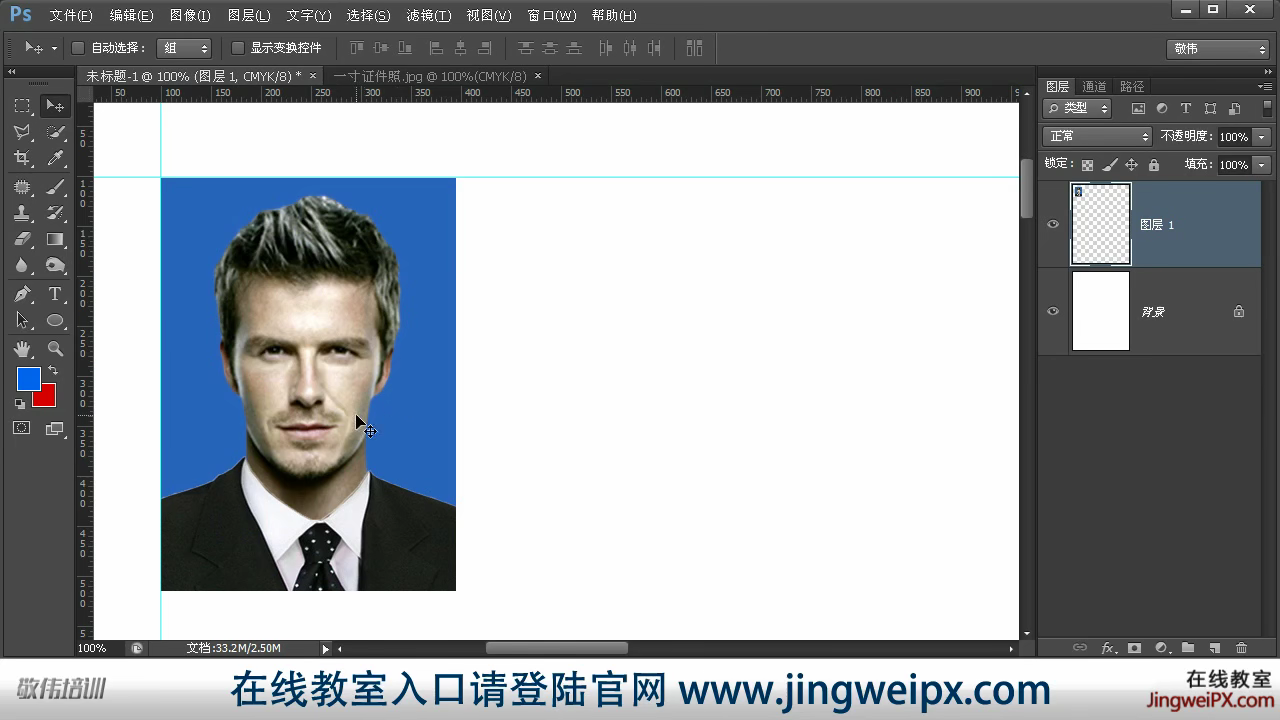Click the create new layer icon
Screen dimensions: 1280x720
tap(1215, 648)
